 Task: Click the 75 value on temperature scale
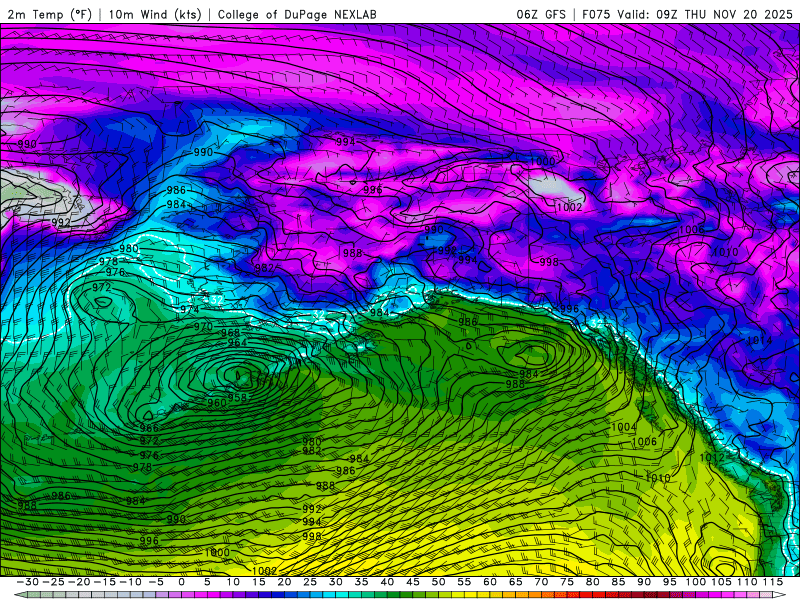(x=567, y=582)
